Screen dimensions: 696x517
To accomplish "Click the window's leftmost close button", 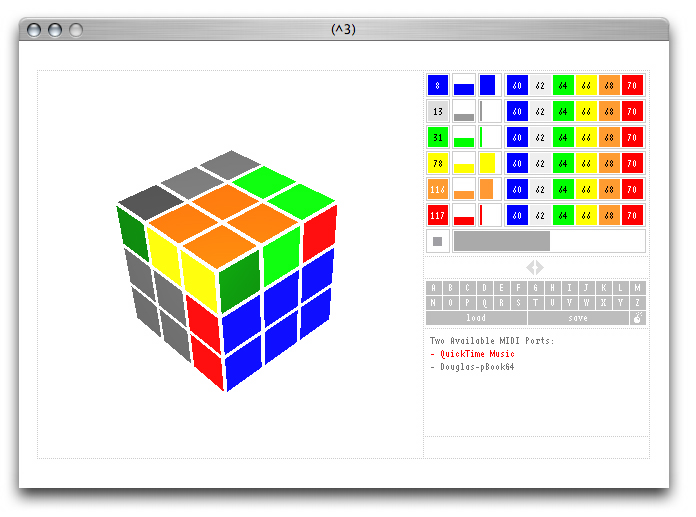I will click(x=34, y=30).
